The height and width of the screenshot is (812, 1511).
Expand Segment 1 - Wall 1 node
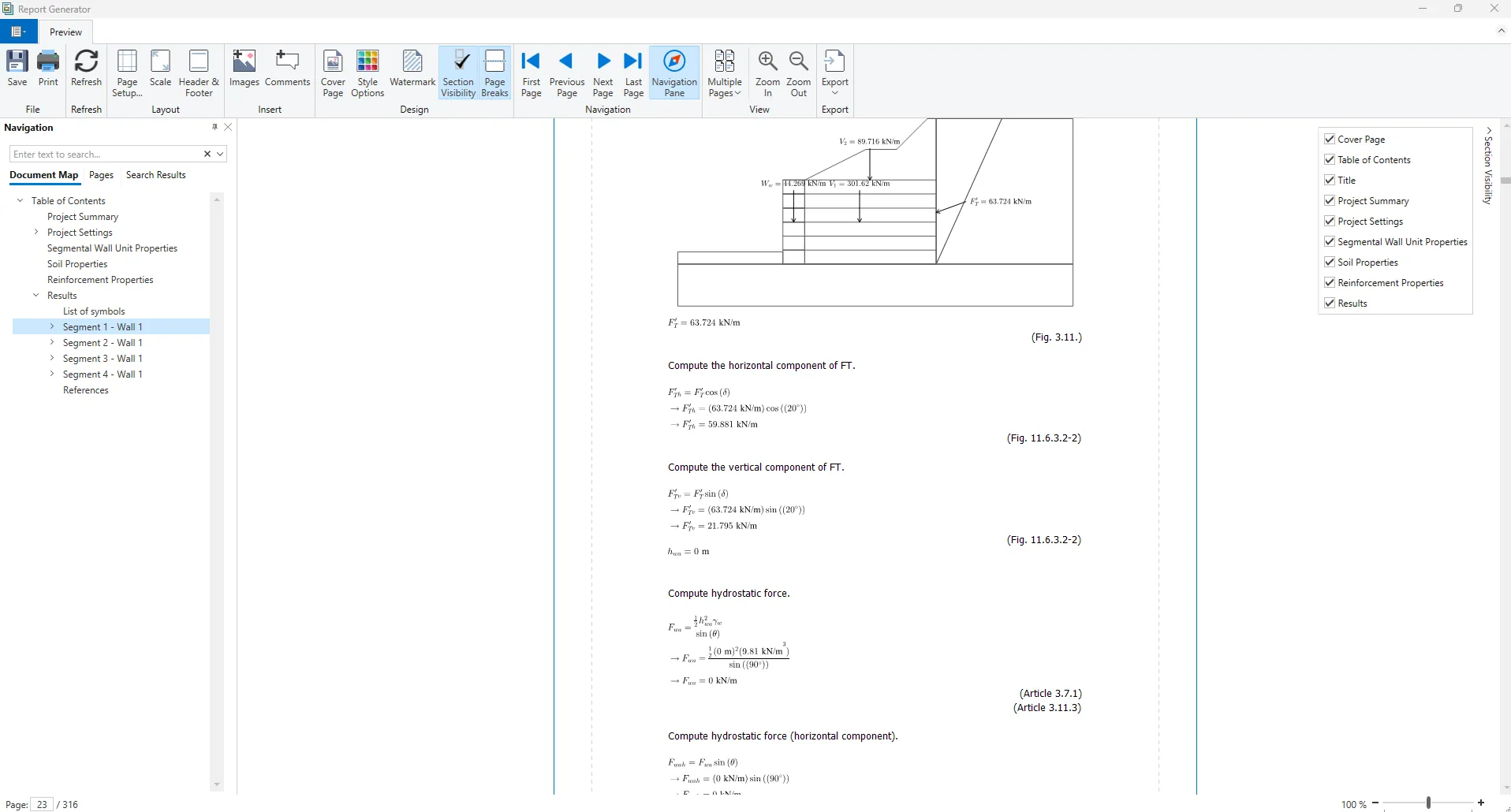tap(52, 326)
